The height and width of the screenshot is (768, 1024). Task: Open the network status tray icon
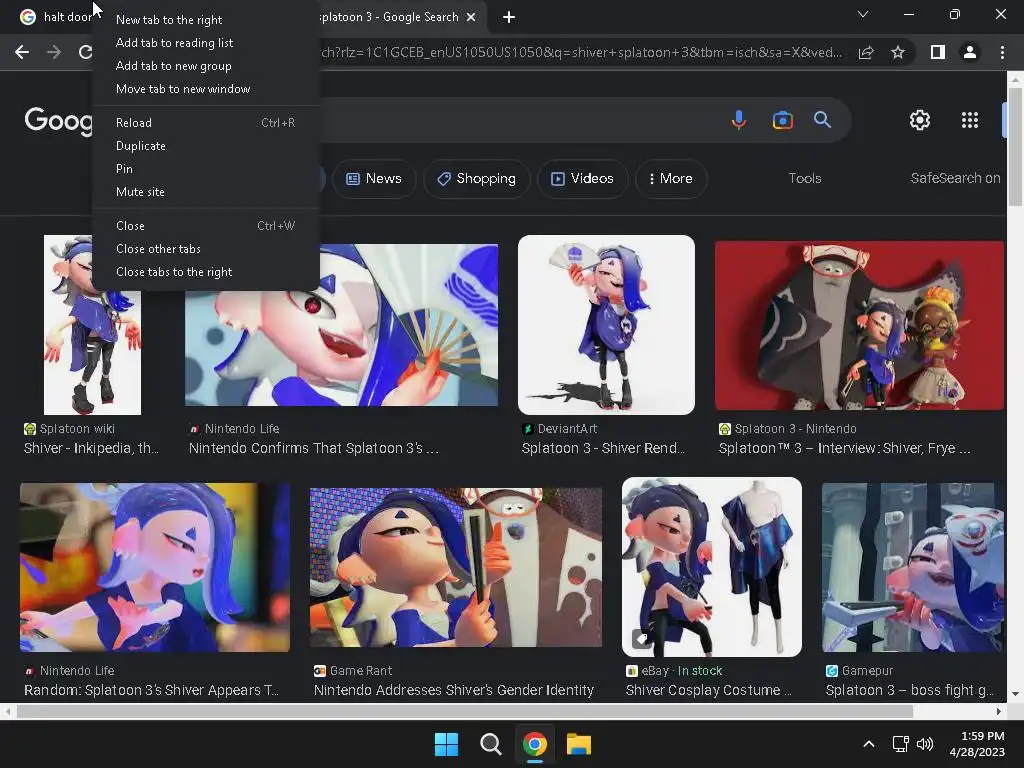(x=901, y=744)
